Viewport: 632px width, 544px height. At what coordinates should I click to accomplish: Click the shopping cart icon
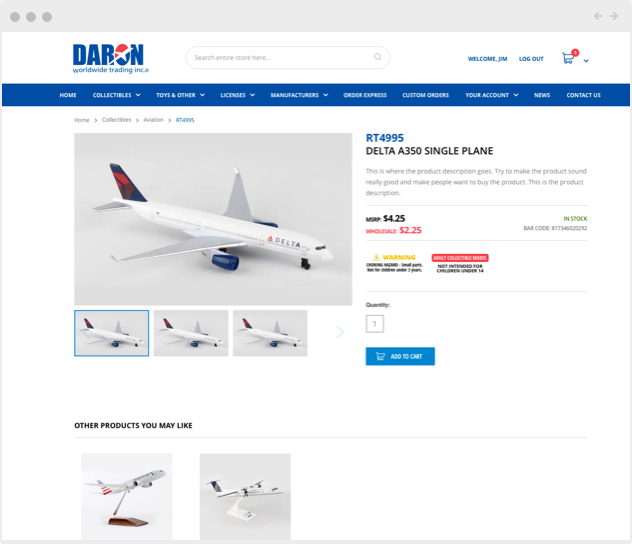pyautogui.click(x=568, y=58)
